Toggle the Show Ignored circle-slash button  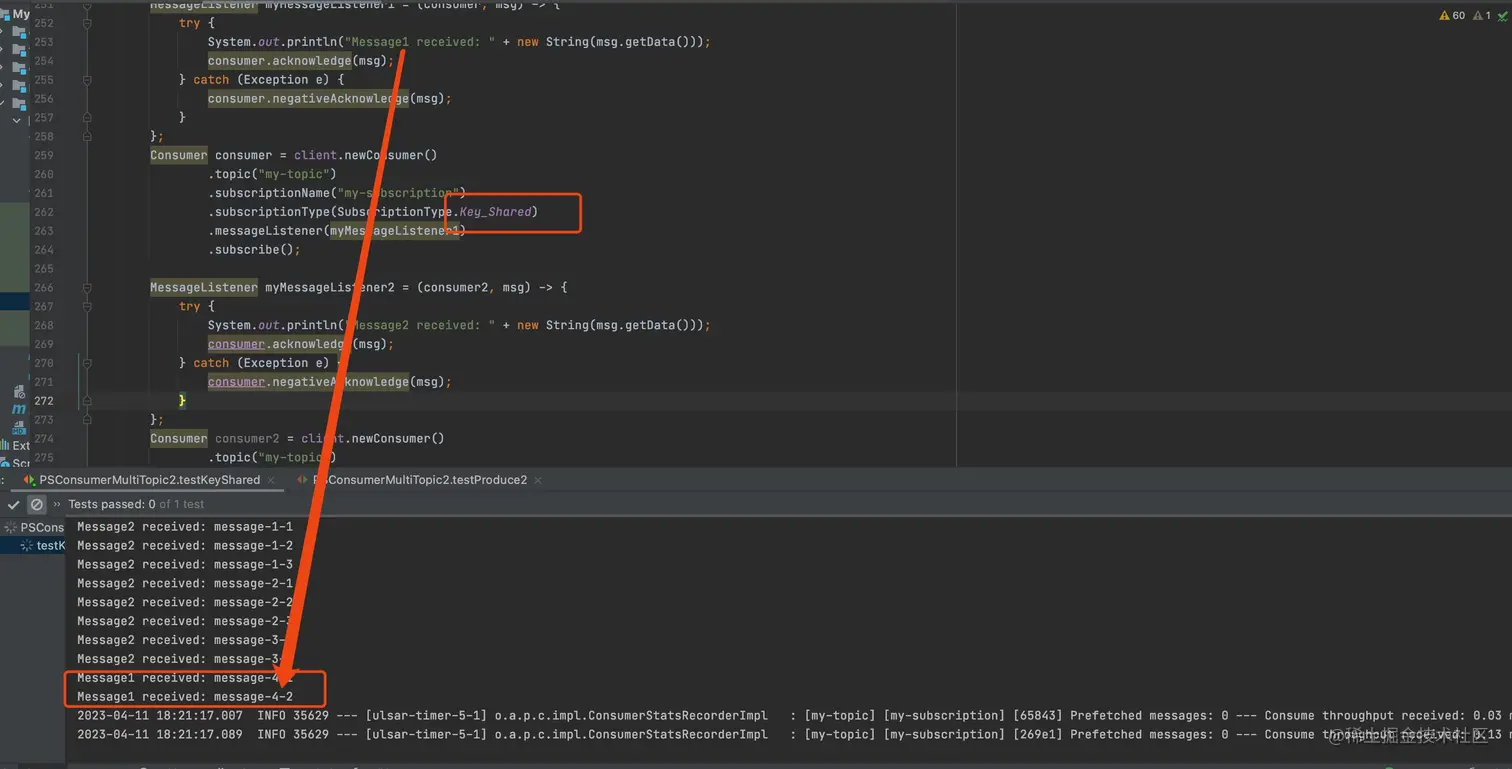click(36, 505)
